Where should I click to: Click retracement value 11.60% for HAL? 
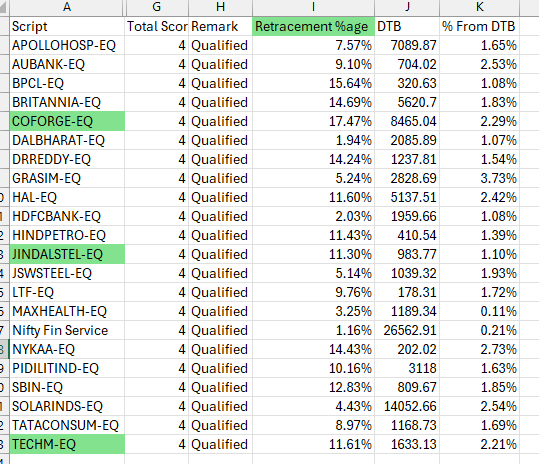point(313,197)
